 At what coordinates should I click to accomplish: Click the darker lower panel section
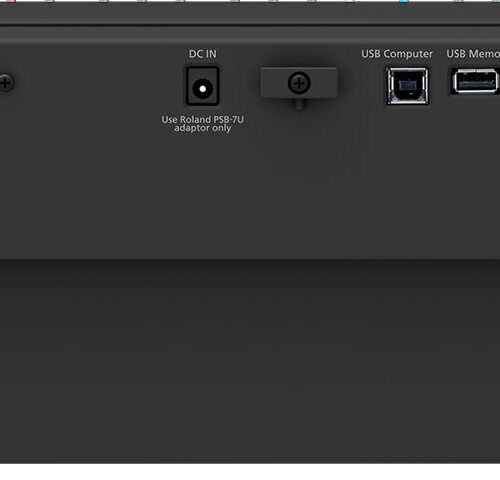point(250,361)
